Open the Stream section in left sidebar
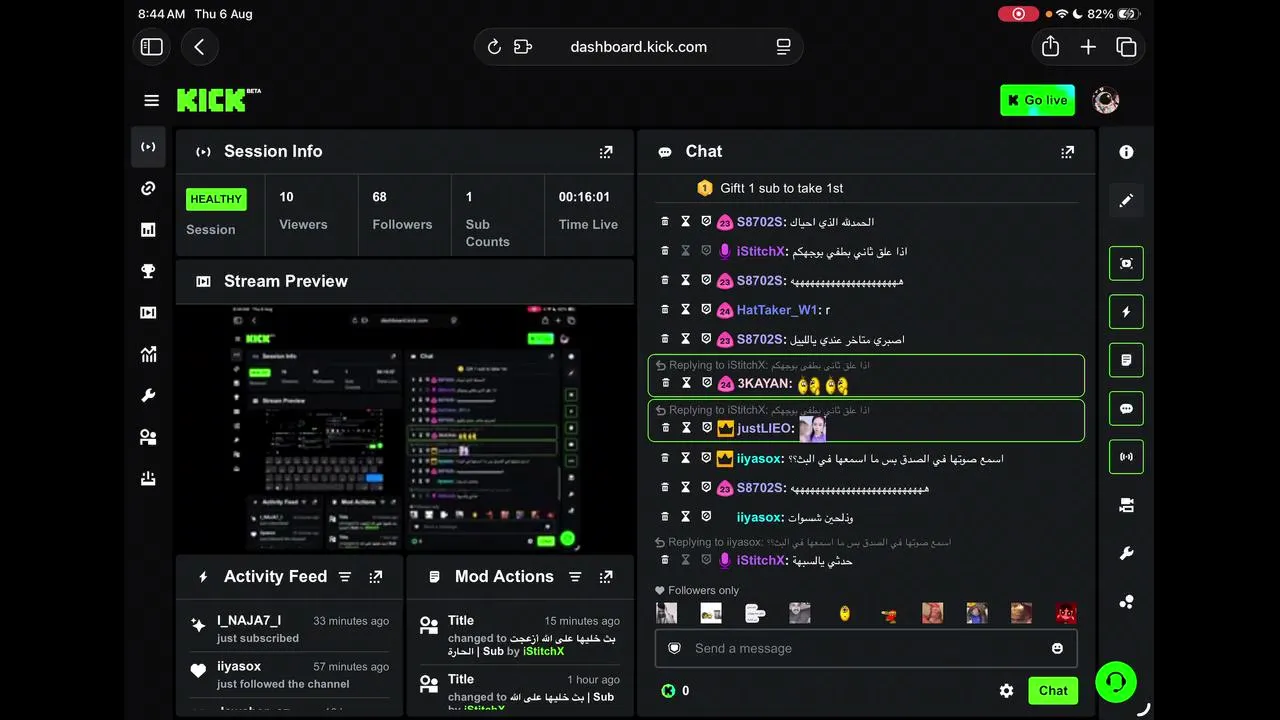1280x720 pixels. [x=148, y=147]
